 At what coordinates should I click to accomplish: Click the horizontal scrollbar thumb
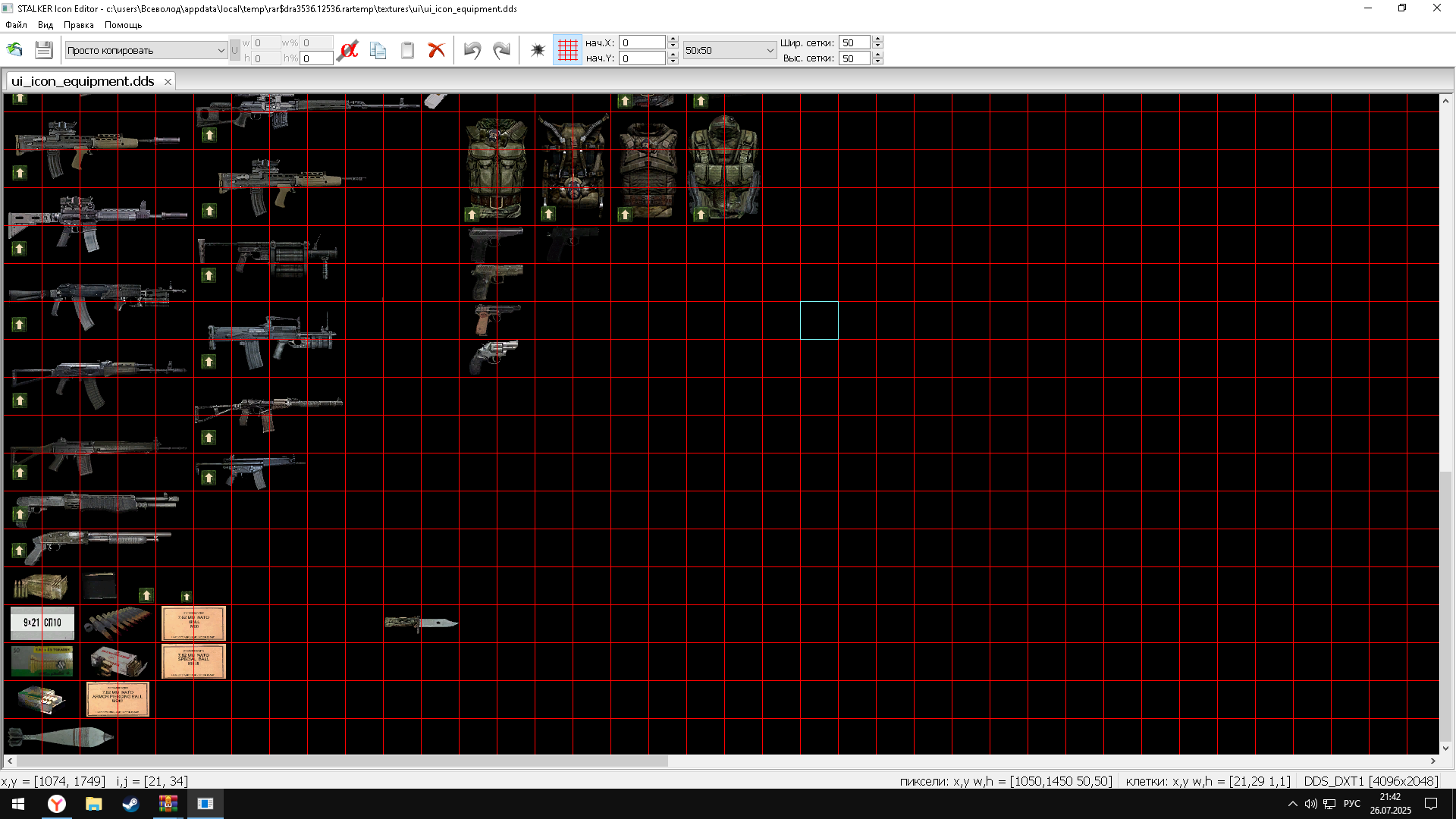(x=342, y=761)
